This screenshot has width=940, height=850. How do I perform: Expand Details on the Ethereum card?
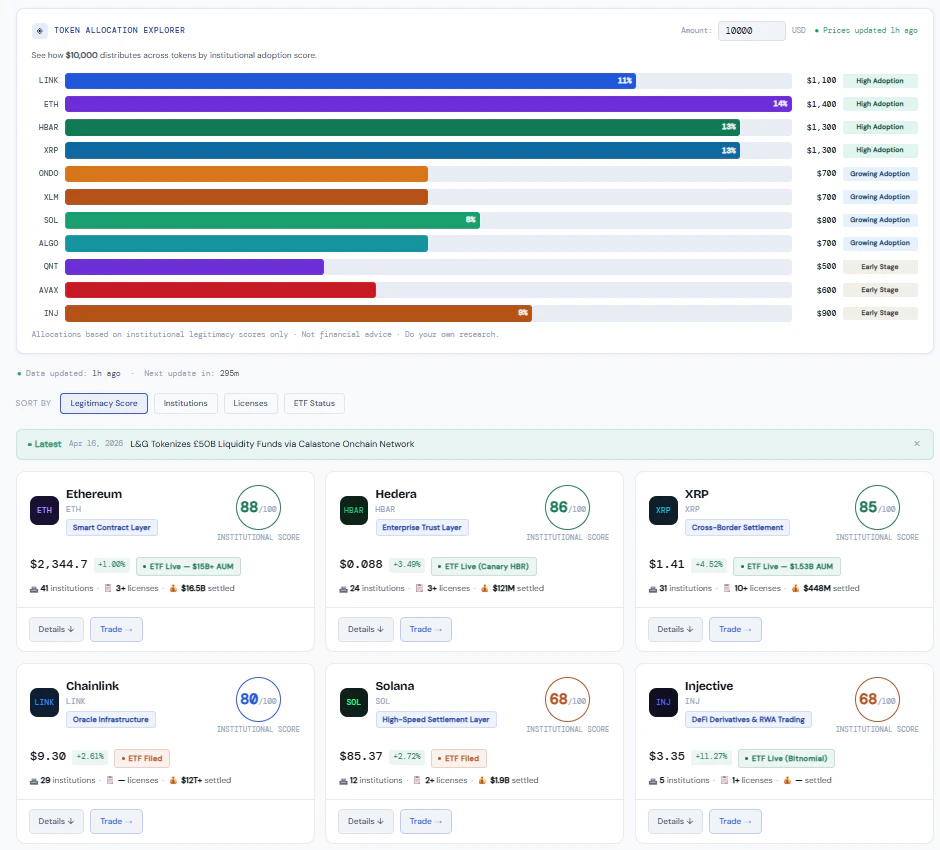pyautogui.click(x=56, y=629)
